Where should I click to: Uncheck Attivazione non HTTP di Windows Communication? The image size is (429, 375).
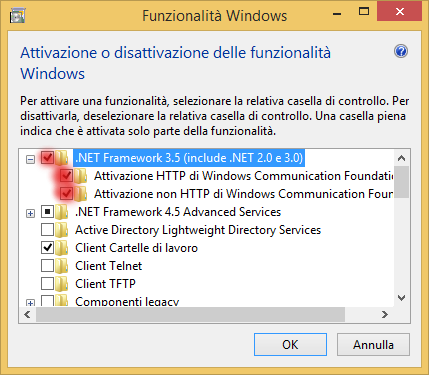coord(66,194)
